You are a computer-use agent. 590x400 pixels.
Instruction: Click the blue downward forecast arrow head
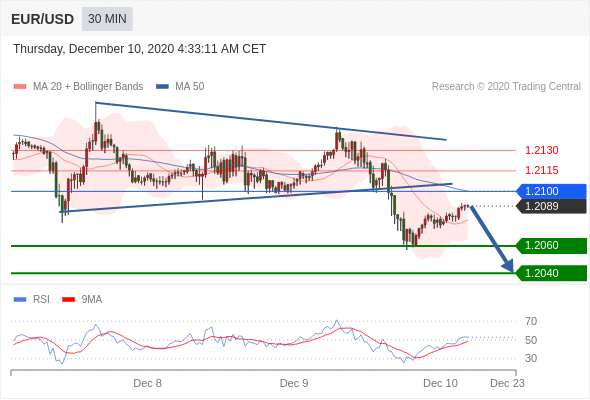click(x=508, y=266)
